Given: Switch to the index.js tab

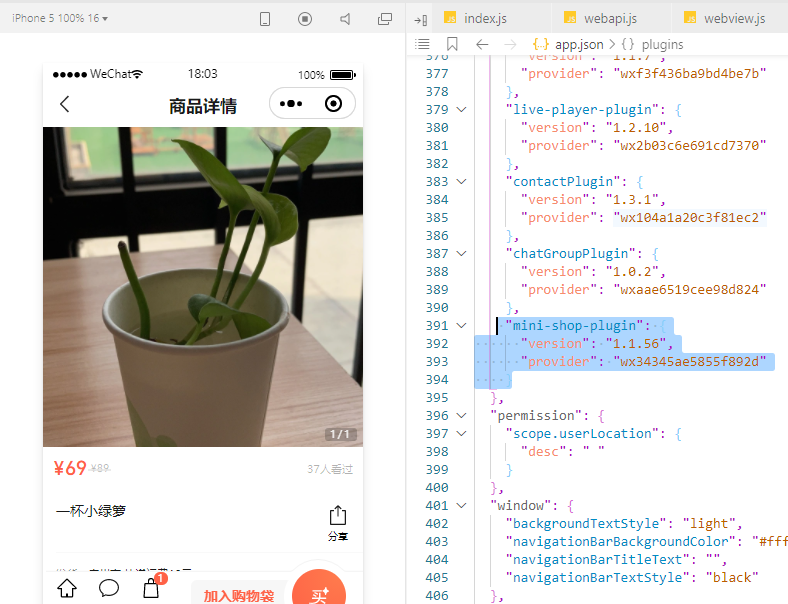Looking at the screenshot, I should 485,19.
